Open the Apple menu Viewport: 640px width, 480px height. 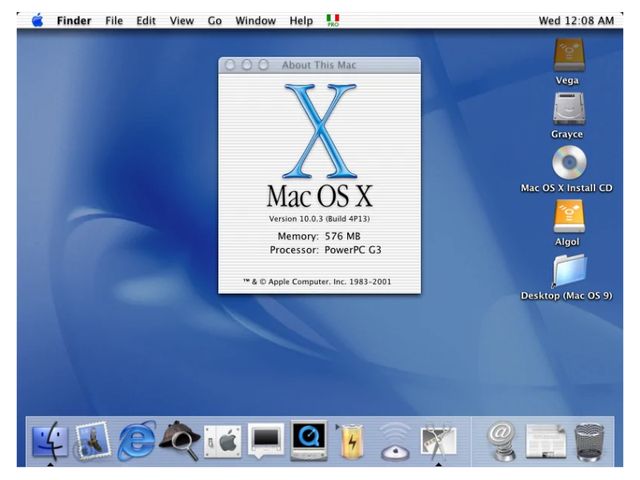pyautogui.click(x=37, y=20)
